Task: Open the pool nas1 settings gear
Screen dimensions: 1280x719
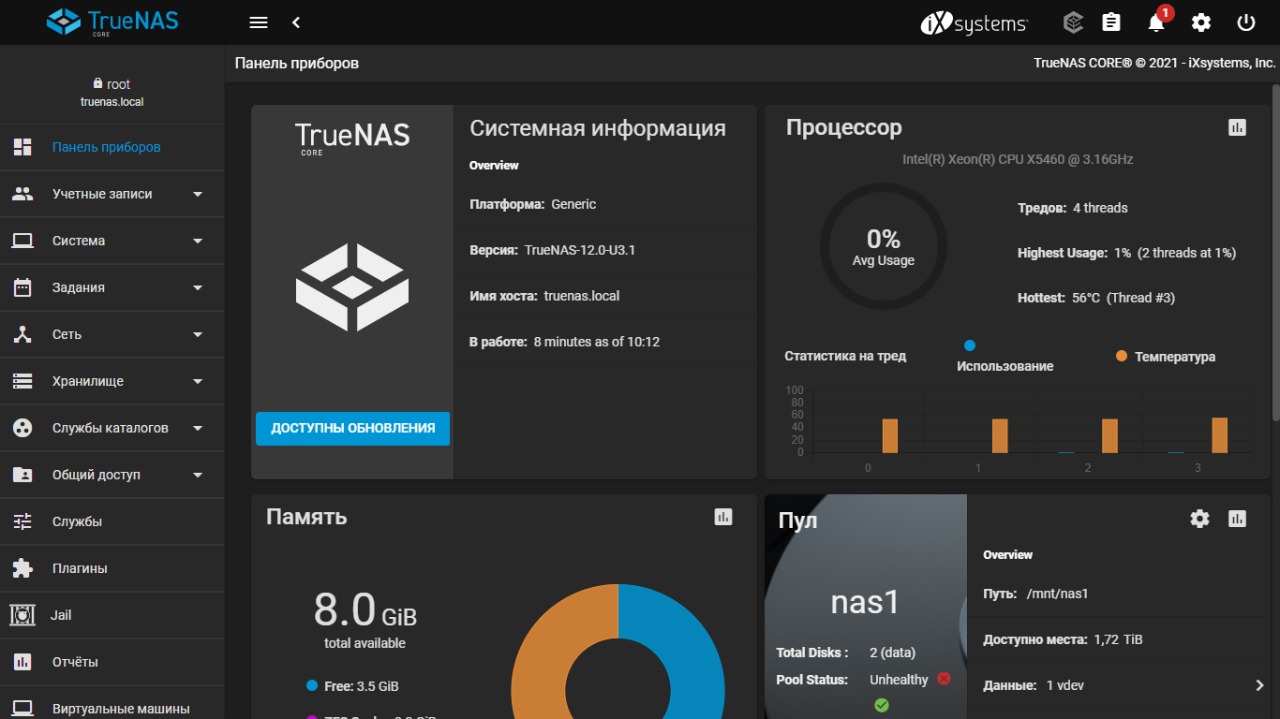Action: click(1200, 518)
